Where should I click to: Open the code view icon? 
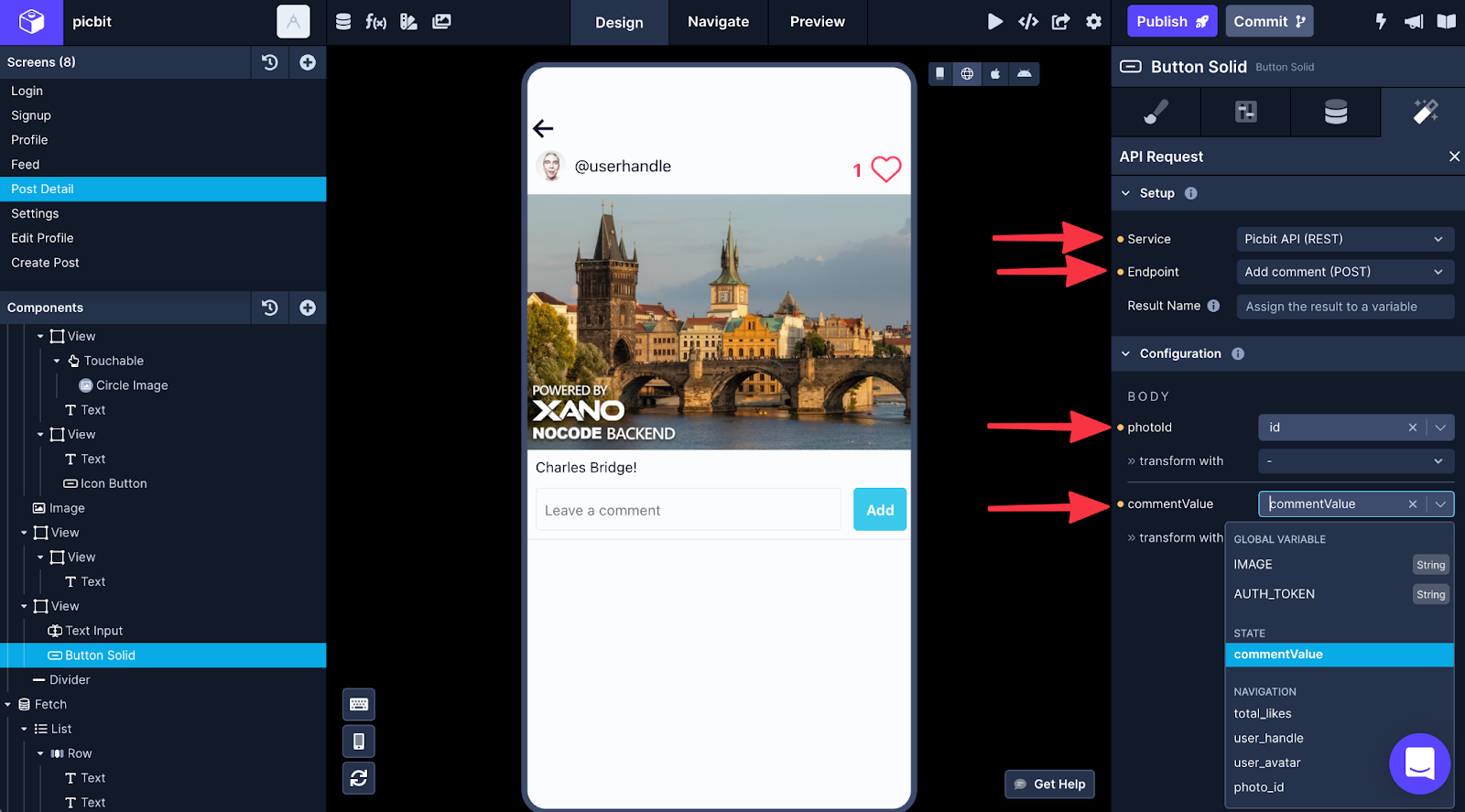[x=1028, y=22]
